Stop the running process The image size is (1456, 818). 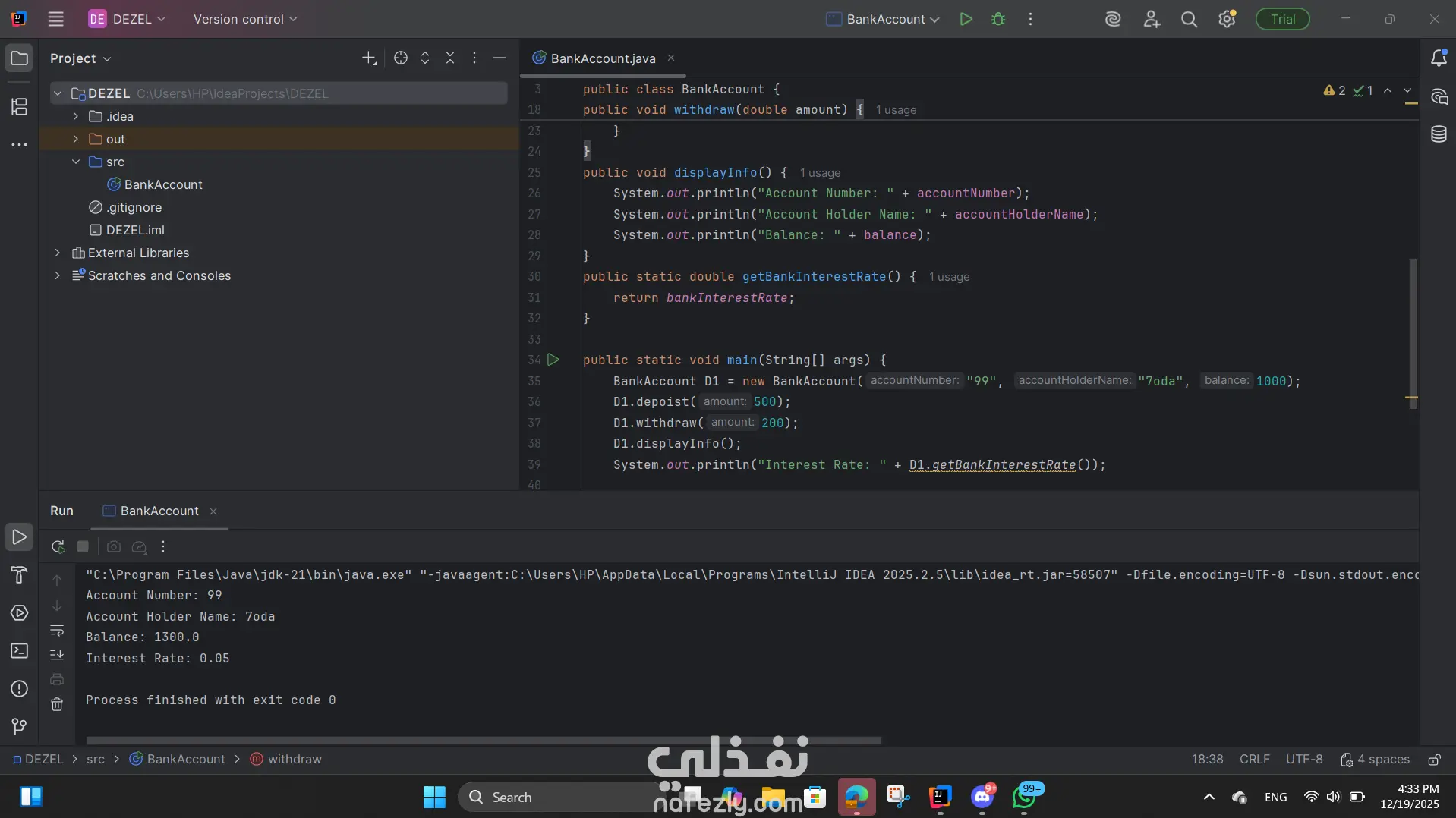point(83,546)
